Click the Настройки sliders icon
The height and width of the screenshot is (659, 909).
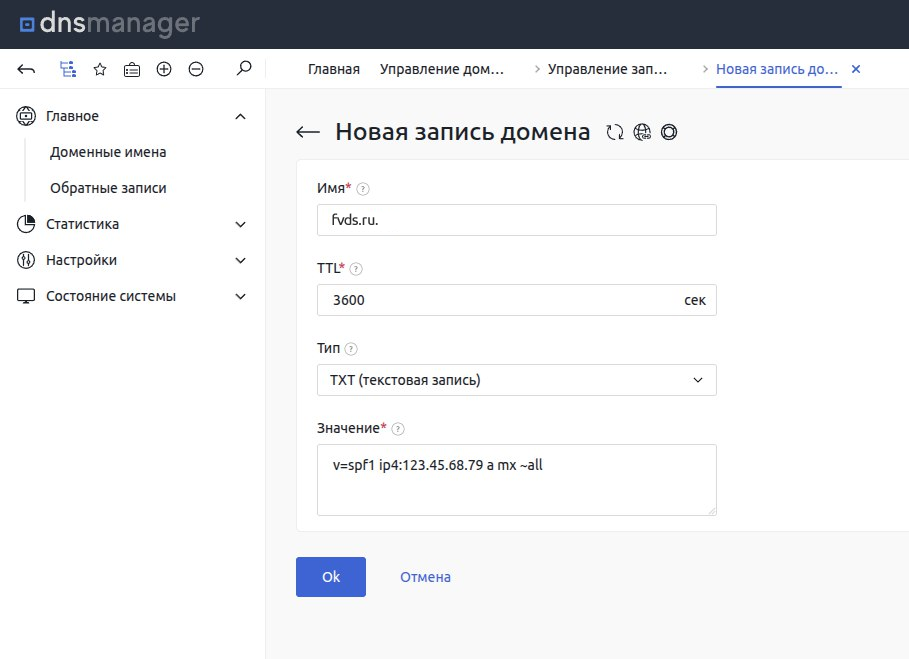(26, 260)
